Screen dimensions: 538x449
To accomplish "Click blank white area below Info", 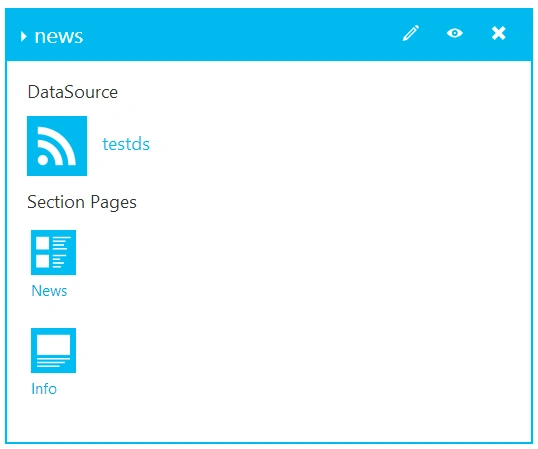I will 269,420.
